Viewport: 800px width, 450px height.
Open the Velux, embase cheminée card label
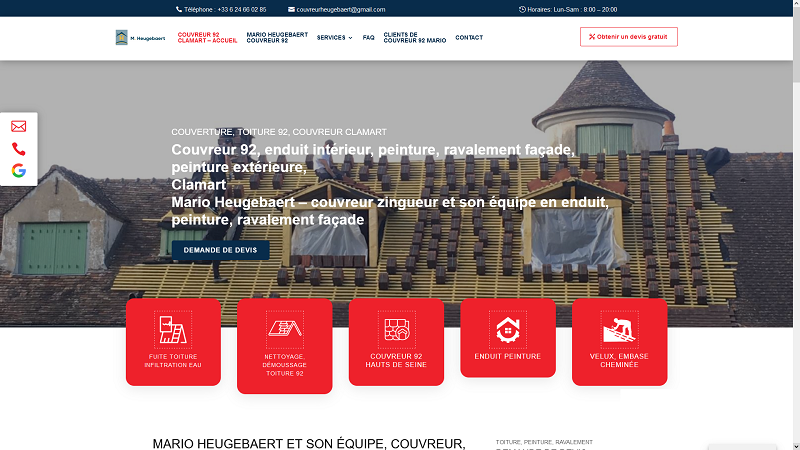click(x=619, y=360)
